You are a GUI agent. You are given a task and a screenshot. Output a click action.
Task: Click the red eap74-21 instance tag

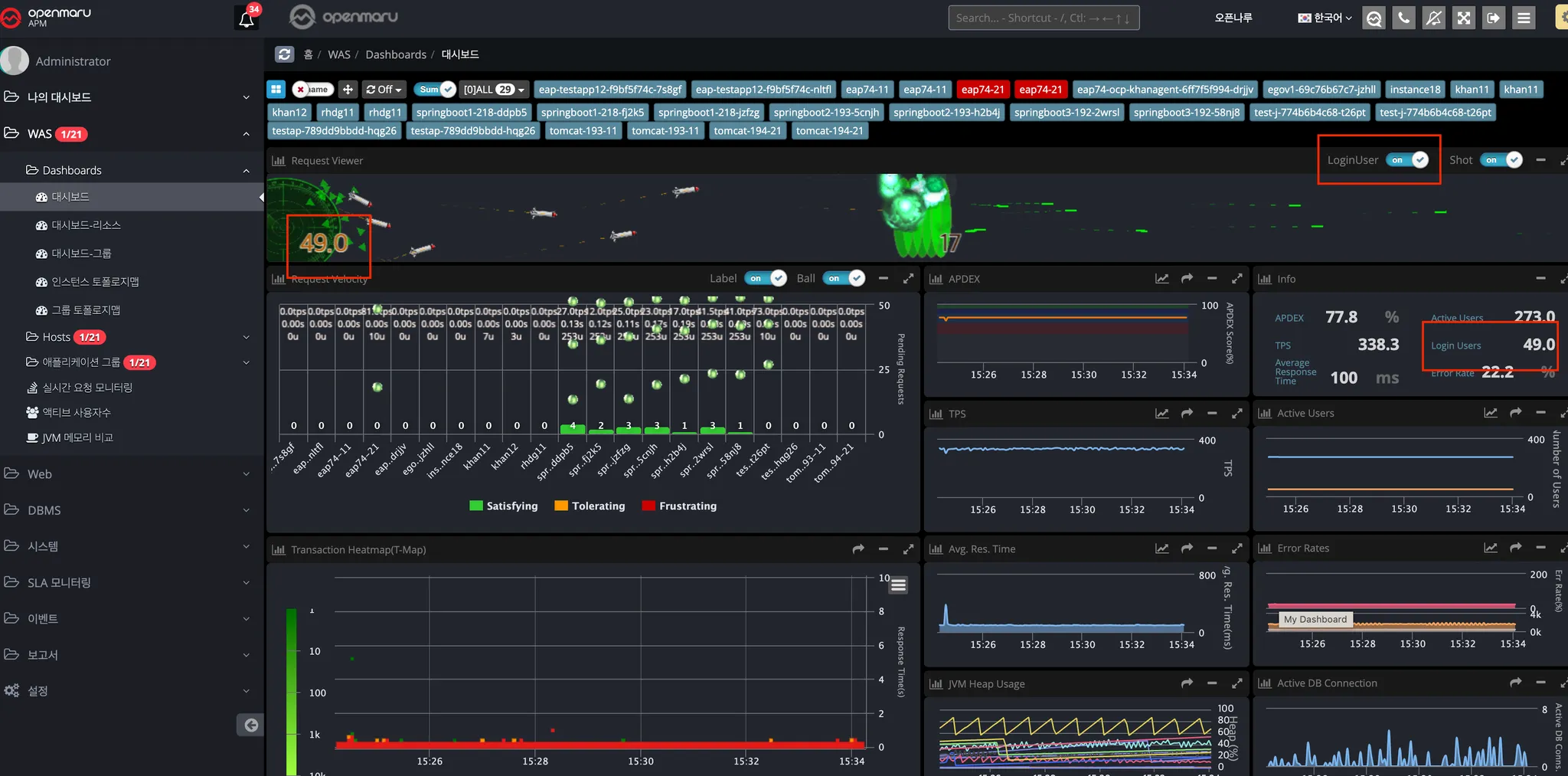pos(982,90)
